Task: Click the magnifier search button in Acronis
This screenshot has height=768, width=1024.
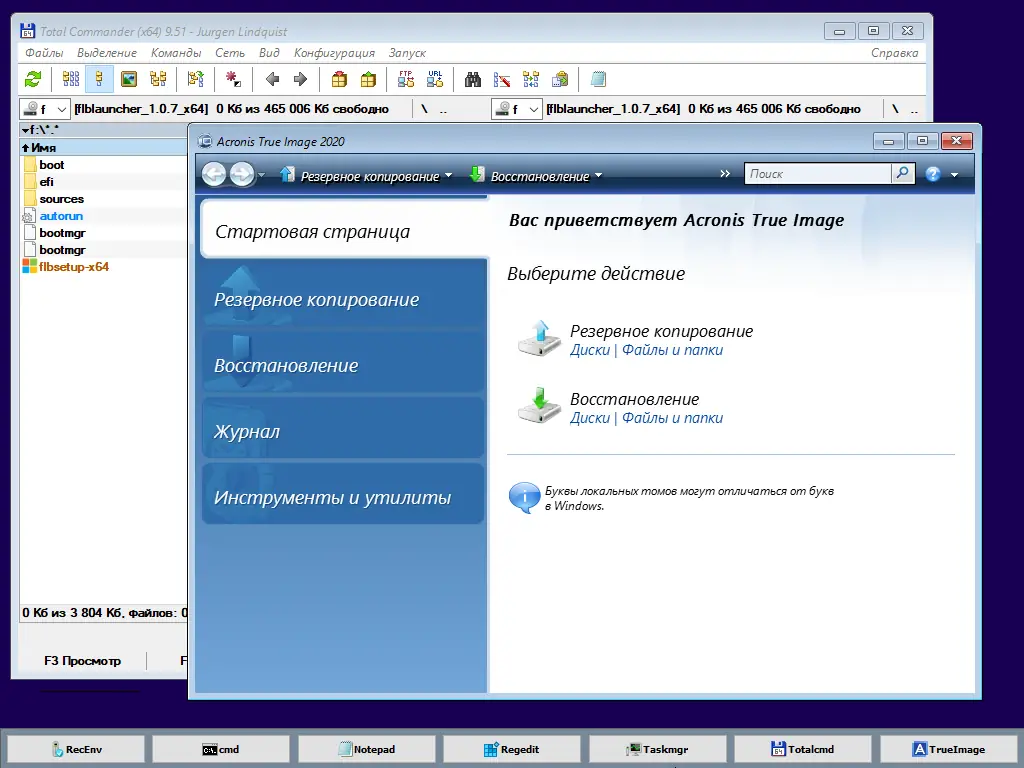Action: 903,173
